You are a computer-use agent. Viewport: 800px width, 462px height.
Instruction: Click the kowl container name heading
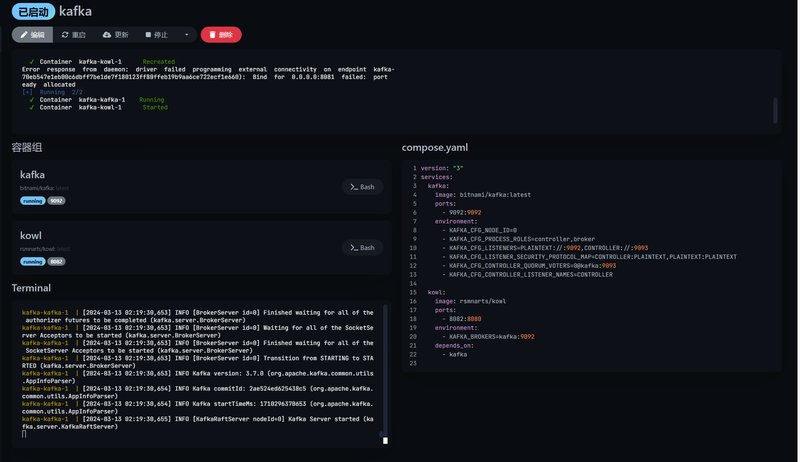coord(30,235)
